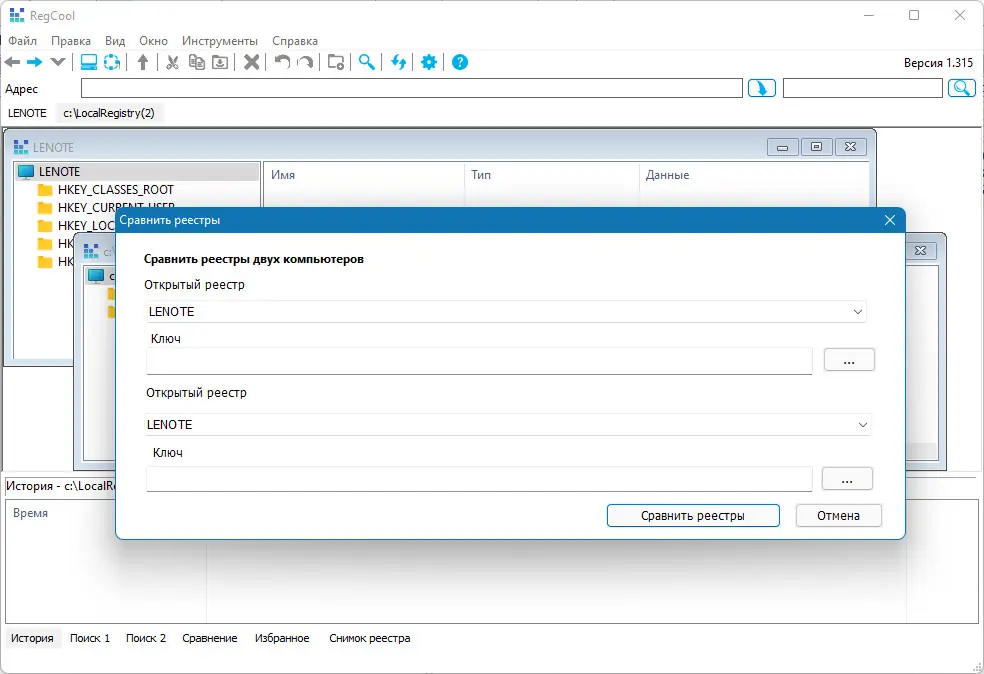Click the Сравнить реестры двух компьютеров heading
Screen dimensions: 984x674
pos(254,259)
